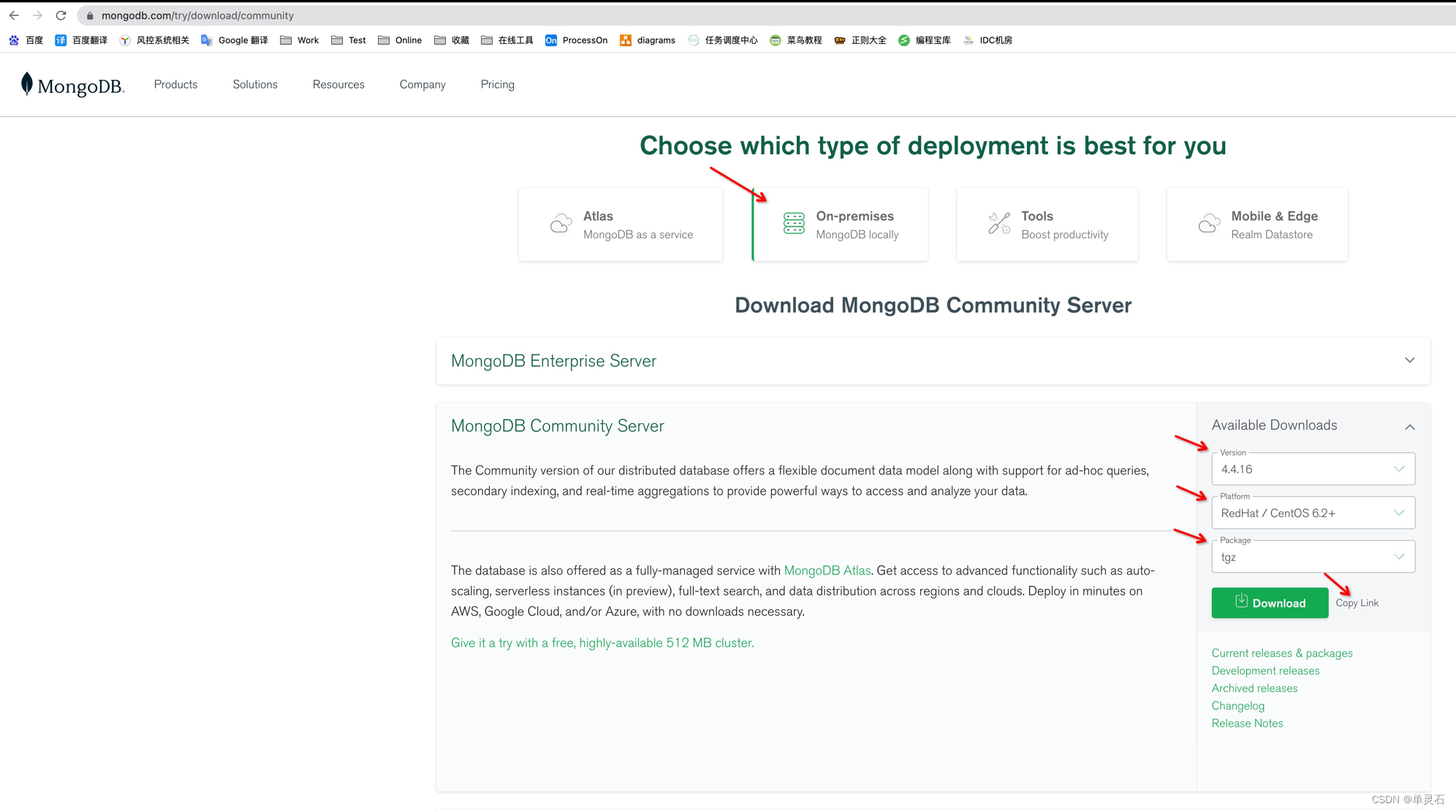This screenshot has height=812, width=1456.
Task: Click the Tools wrench icon
Action: tap(998, 224)
